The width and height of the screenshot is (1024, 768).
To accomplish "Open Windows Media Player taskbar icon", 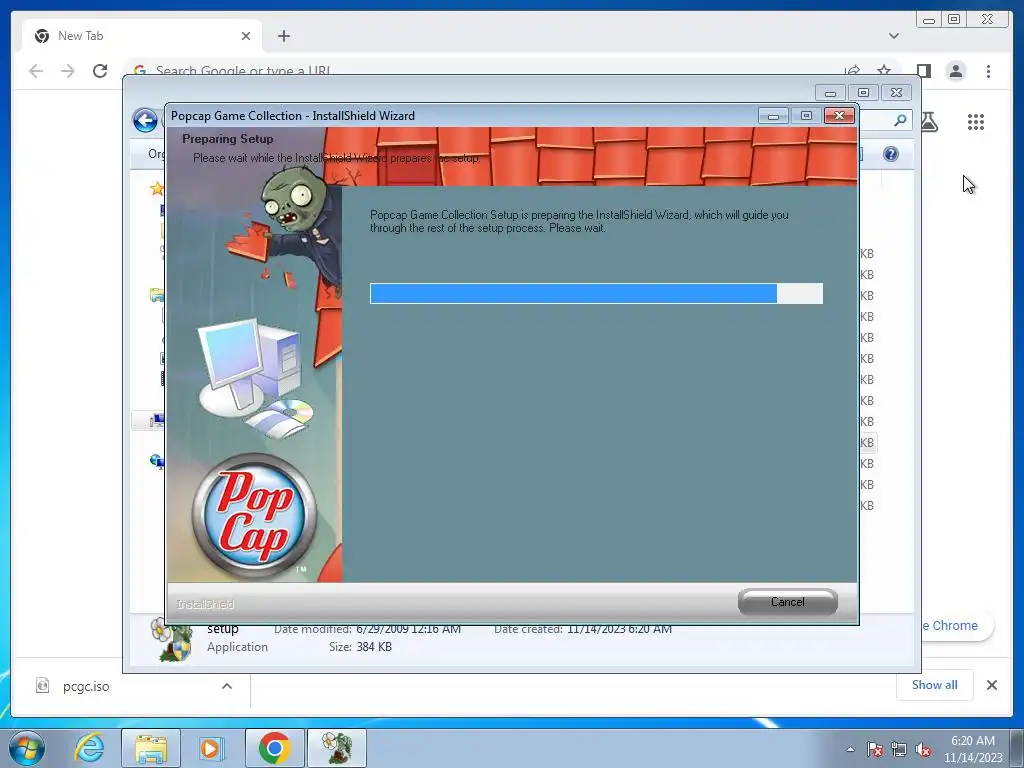I will (210, 748).
